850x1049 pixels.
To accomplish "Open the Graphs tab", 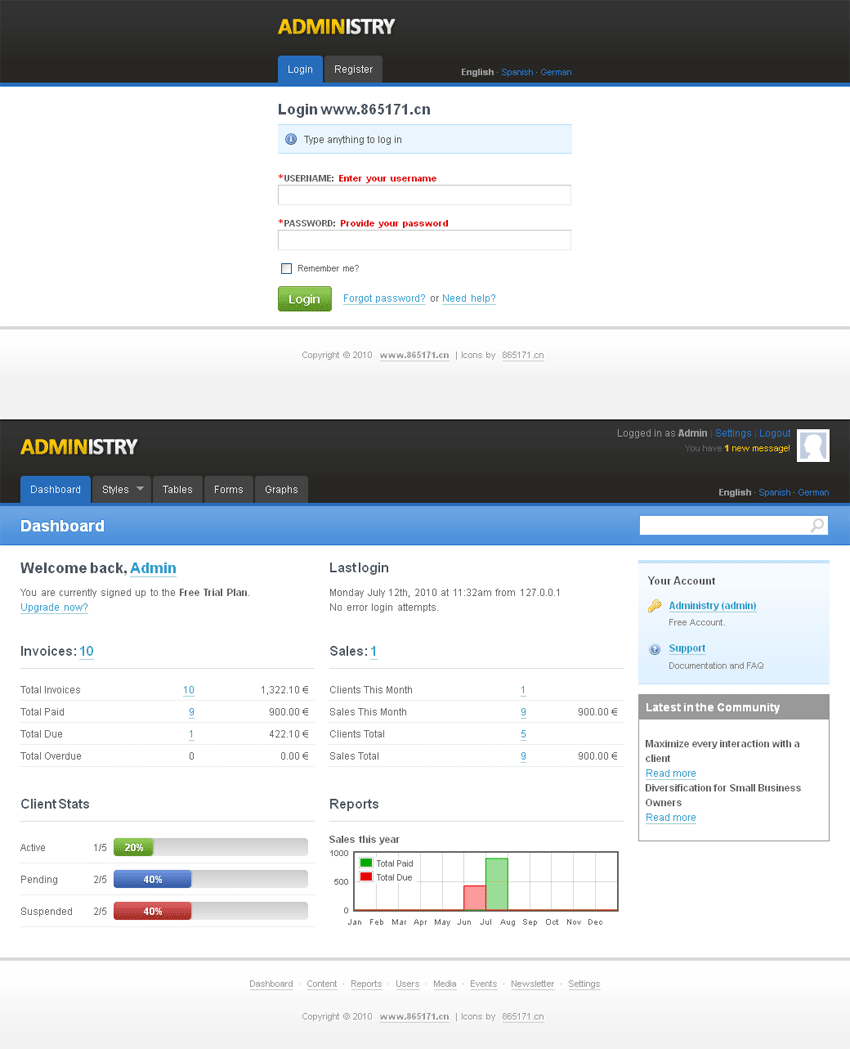I will pyautogui.click(x=281, y=490).
